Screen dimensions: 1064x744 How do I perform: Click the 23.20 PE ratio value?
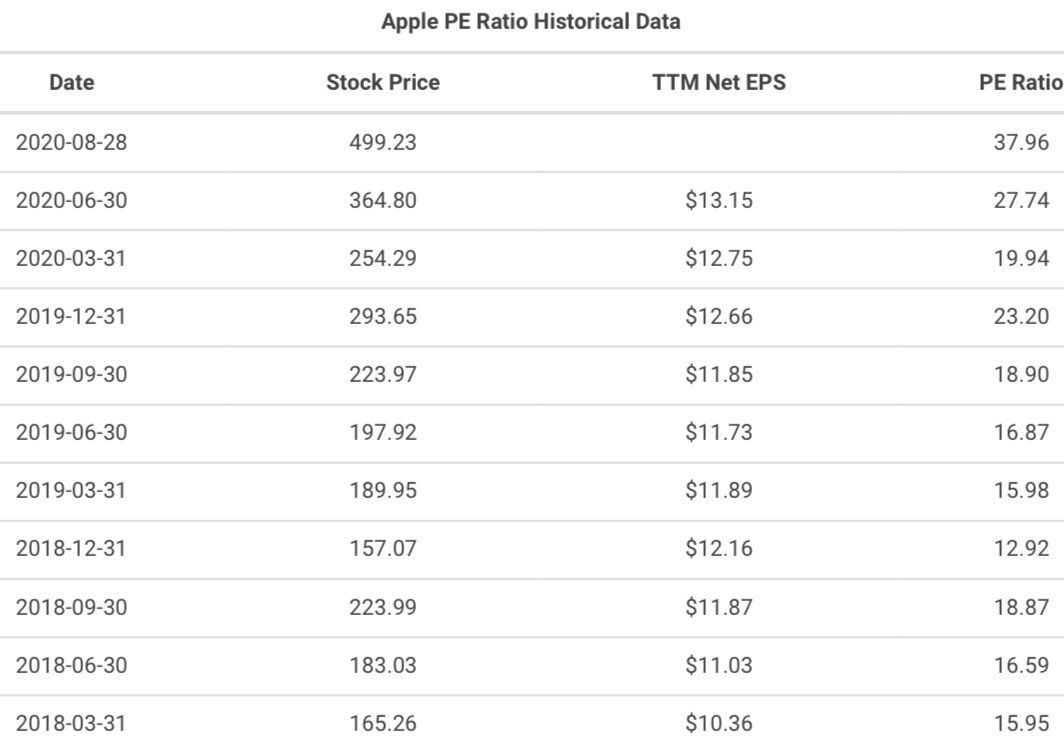point(1021,316)
